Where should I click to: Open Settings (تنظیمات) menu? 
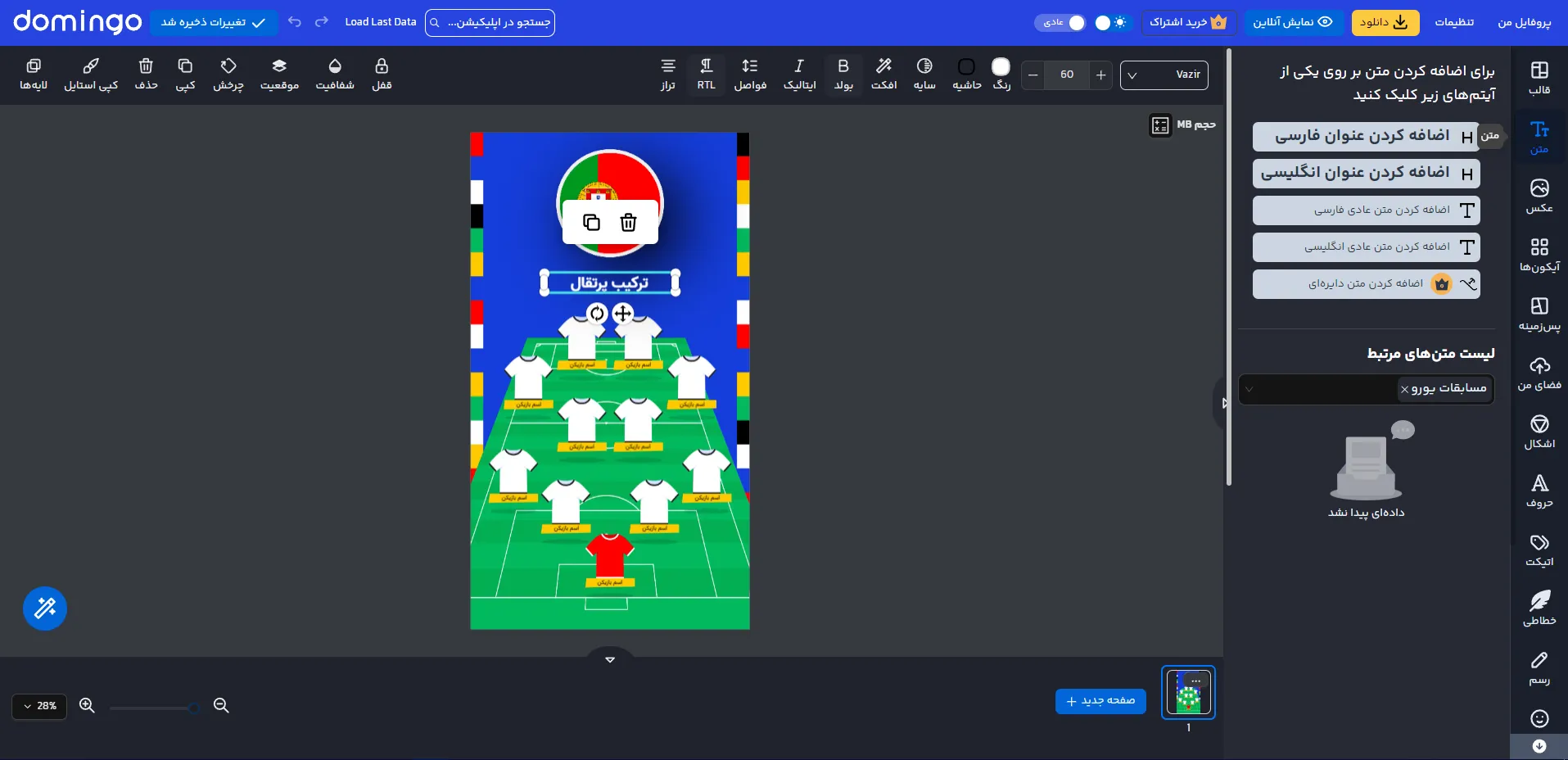pyautogui.click(x=1454, y=22)
